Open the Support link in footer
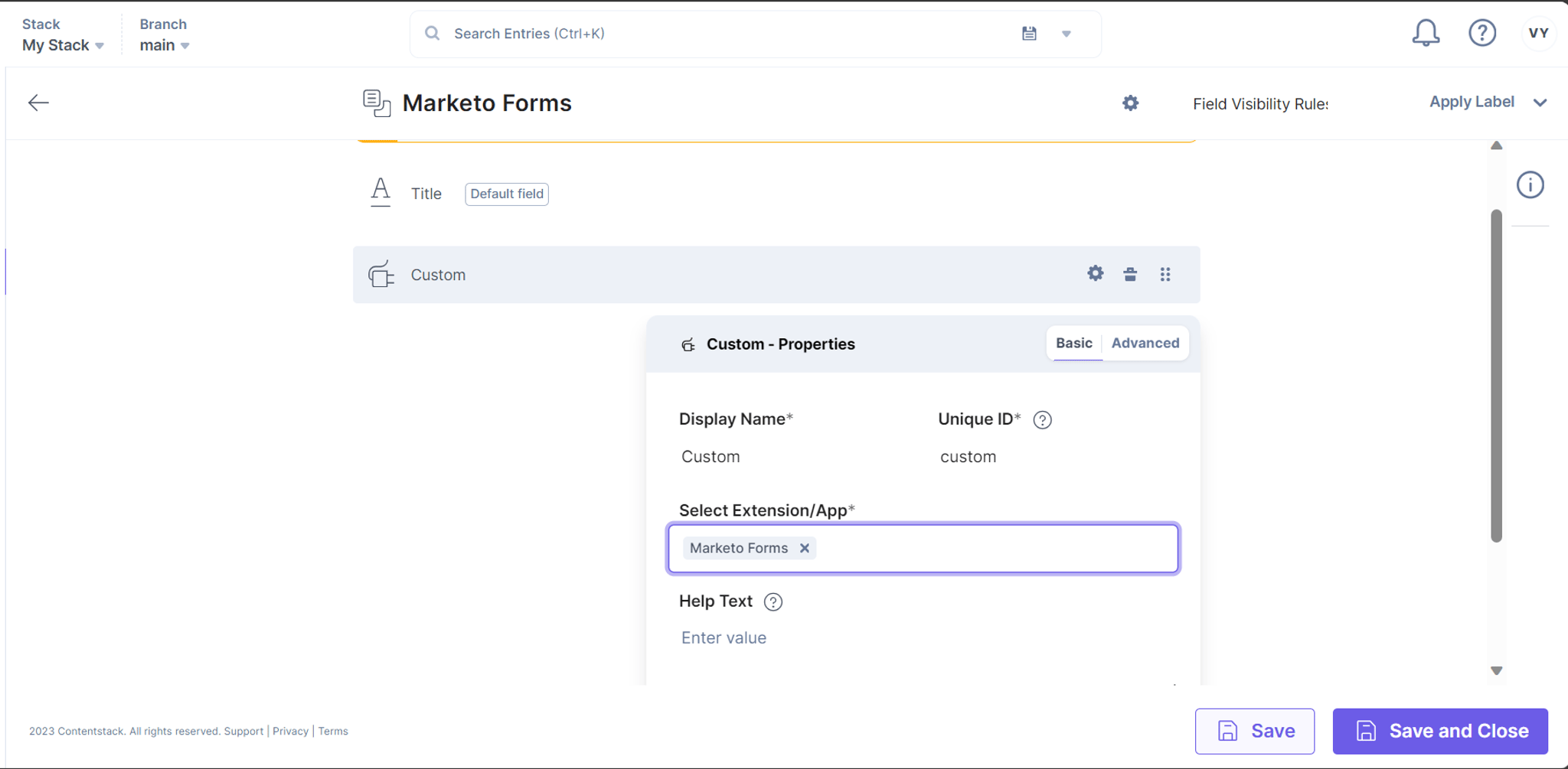1568x769 pixels. [x=243, y=732]
